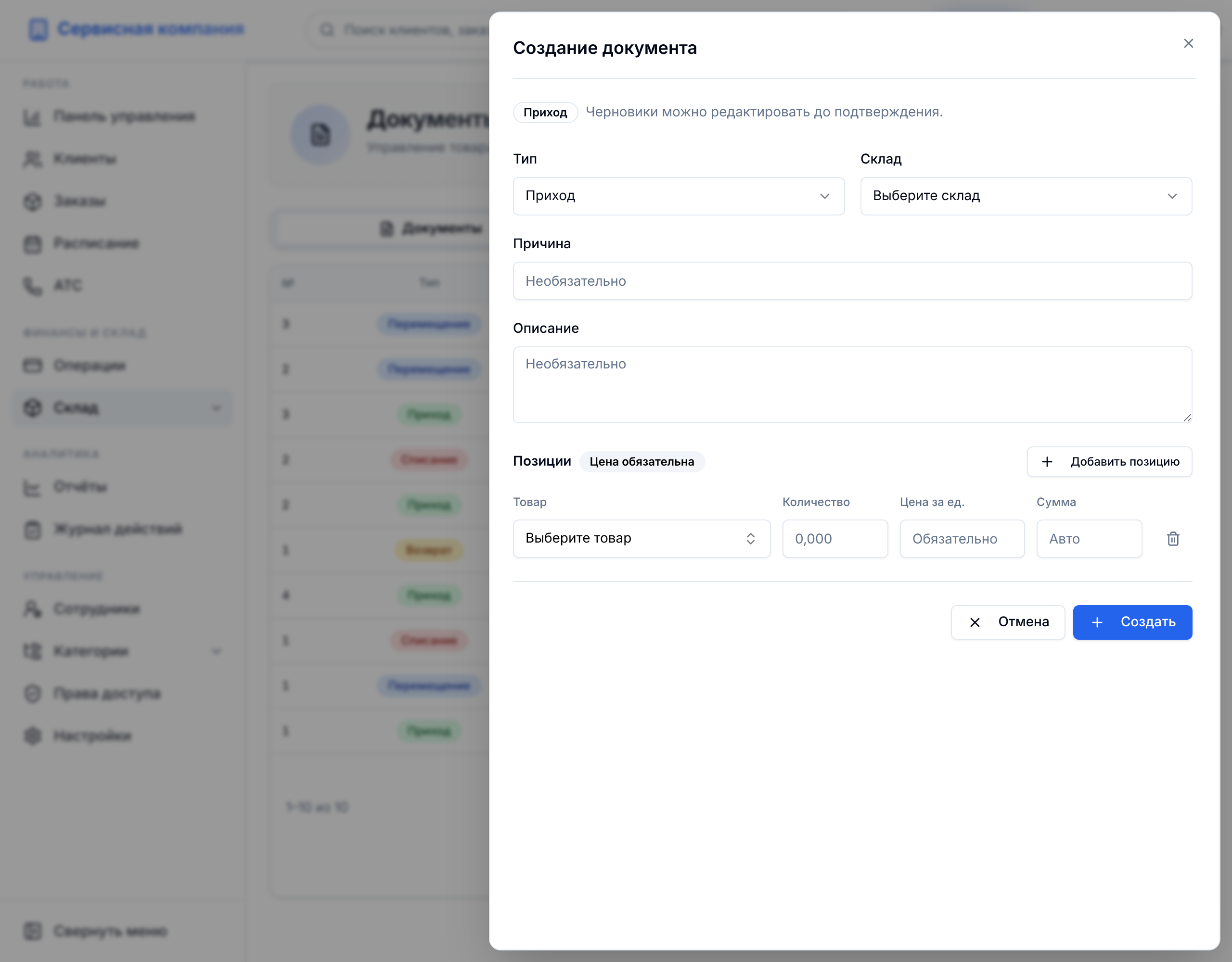Click the Свернуть меню icon
This screenshot has width=1232, height=962.
pyautogui.click(x=33, y=931)
